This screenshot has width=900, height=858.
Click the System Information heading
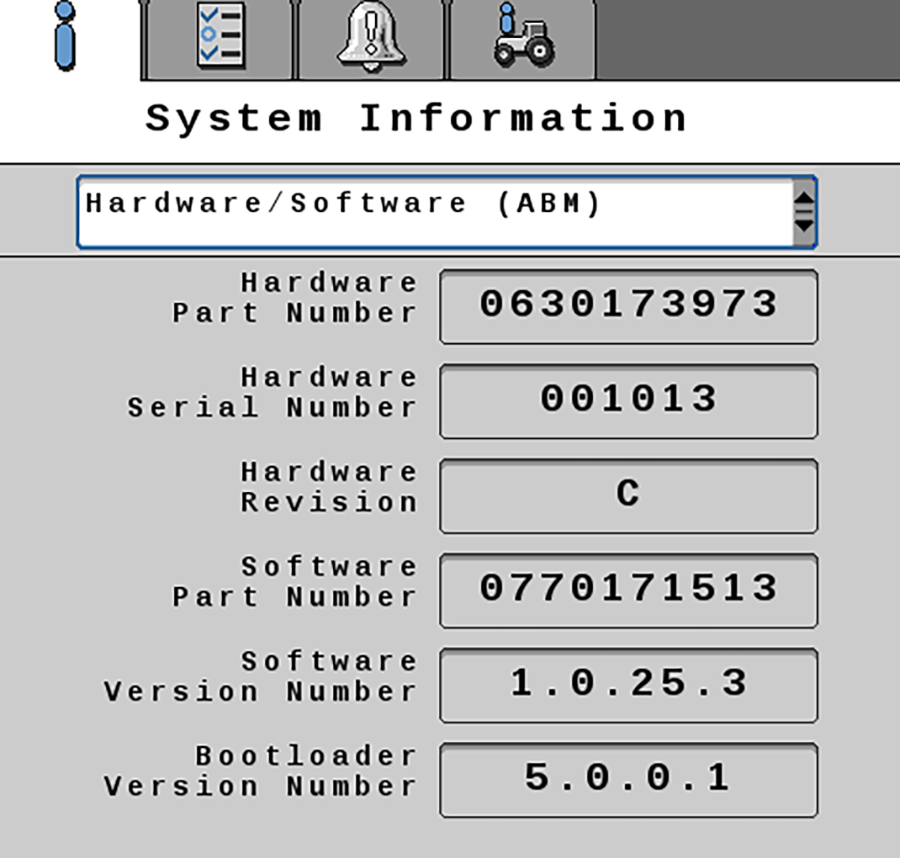(416, 119)
